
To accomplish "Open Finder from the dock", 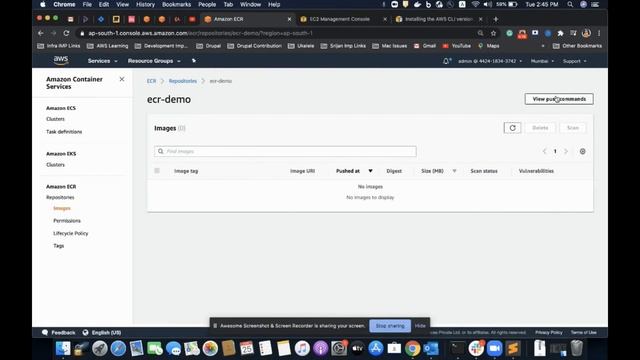I will (x=63, y=348).
